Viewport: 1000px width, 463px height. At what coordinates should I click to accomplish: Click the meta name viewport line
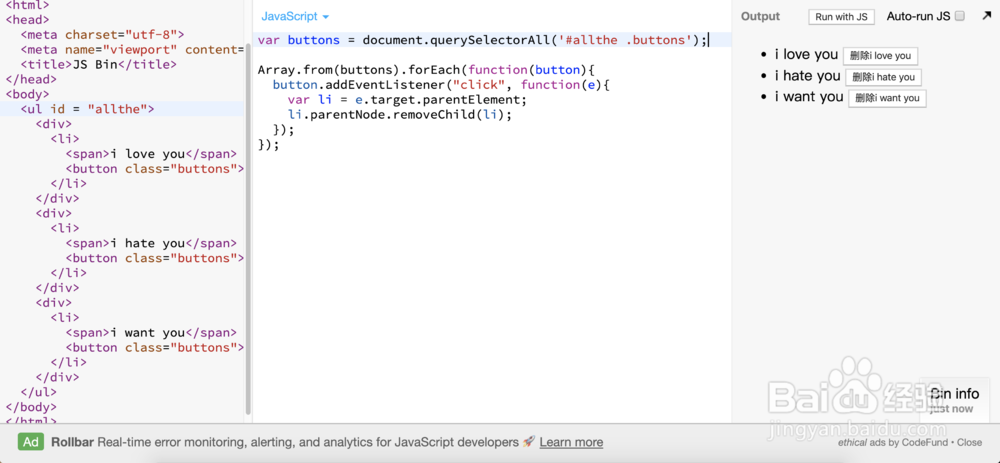pyautogui.click(x=132, y=49)
